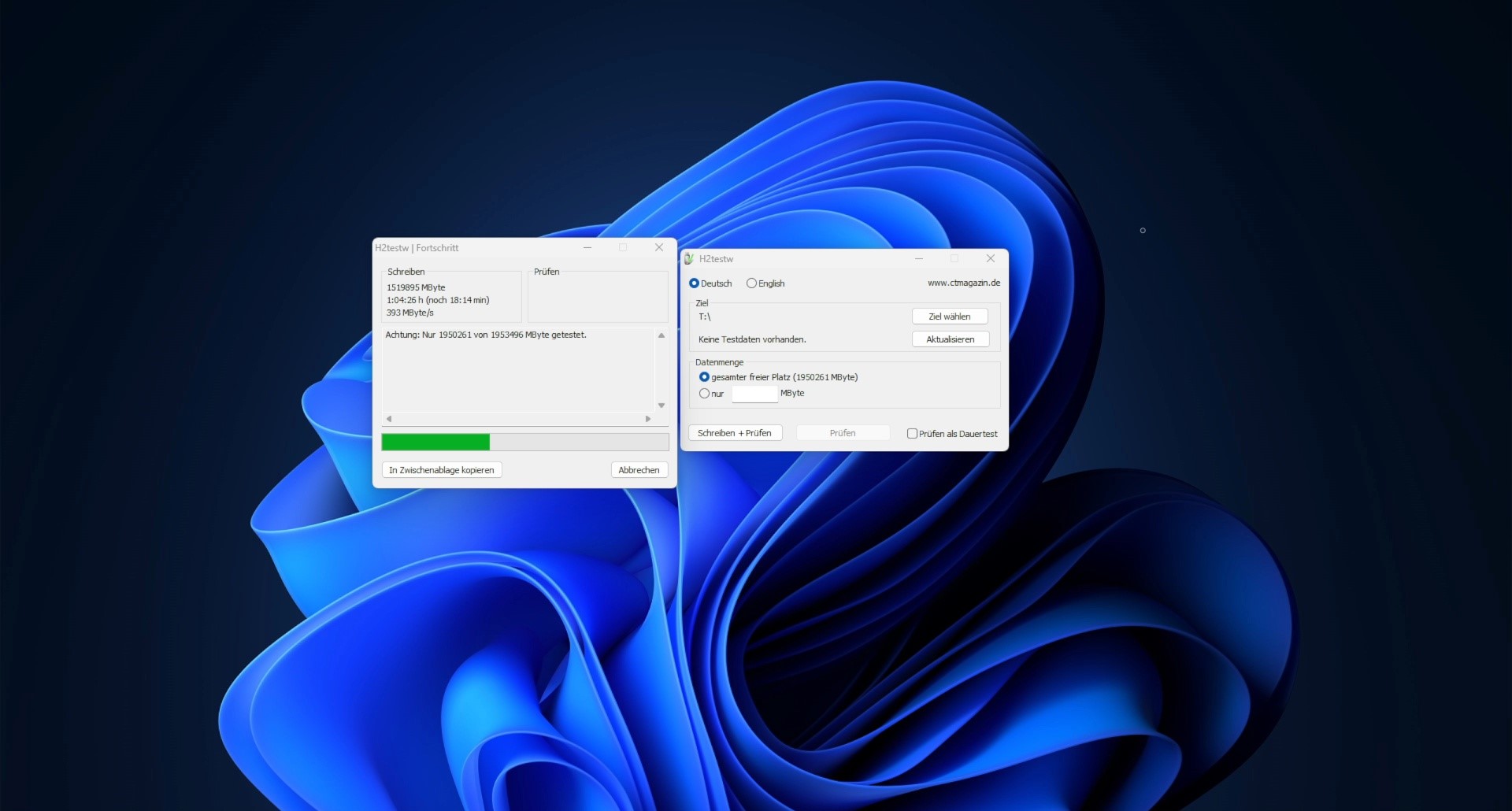
Task: Click Aktualisieren to refresh test data
Action: pyautogui.click(x=950, y=339)
